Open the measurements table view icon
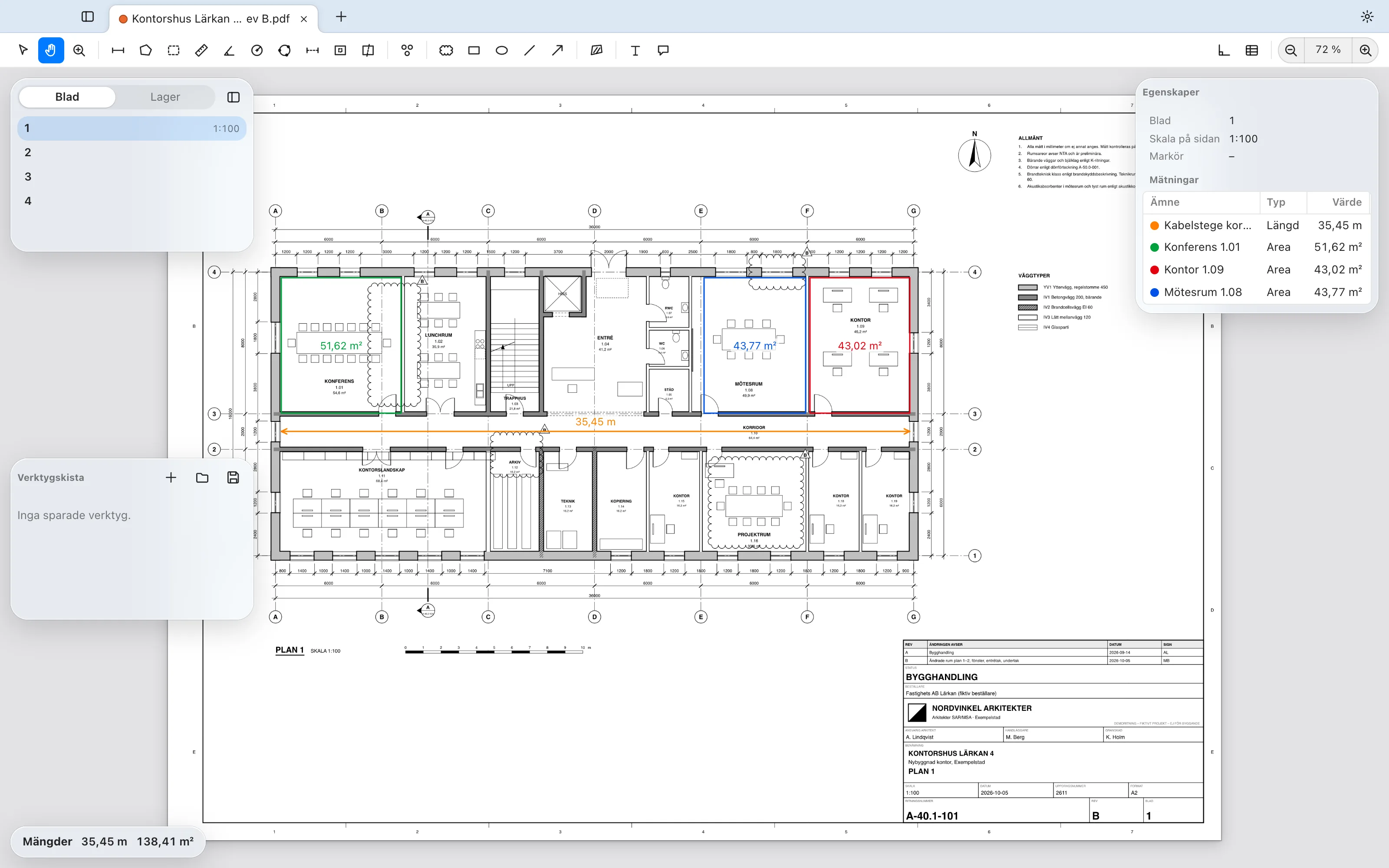 coord(1252,50)
